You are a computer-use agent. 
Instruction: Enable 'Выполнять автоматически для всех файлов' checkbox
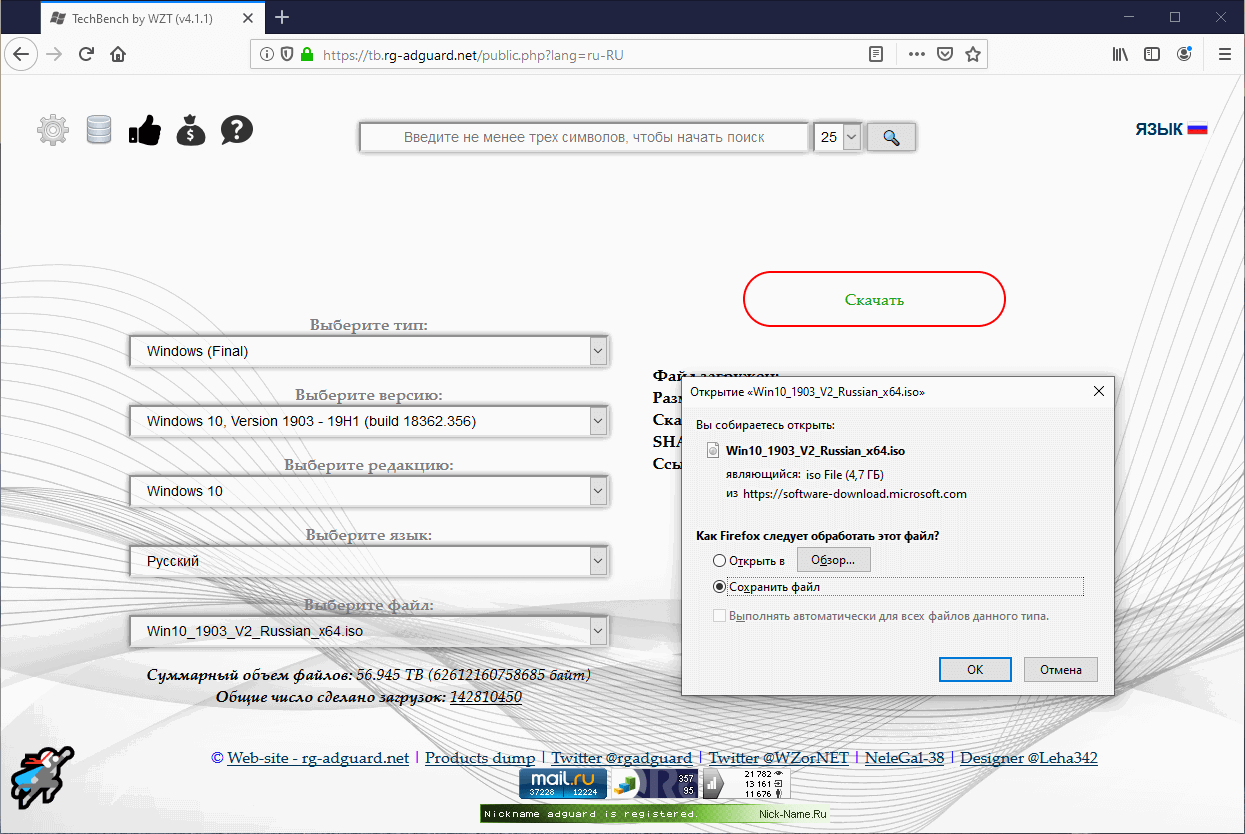(719, 614)
